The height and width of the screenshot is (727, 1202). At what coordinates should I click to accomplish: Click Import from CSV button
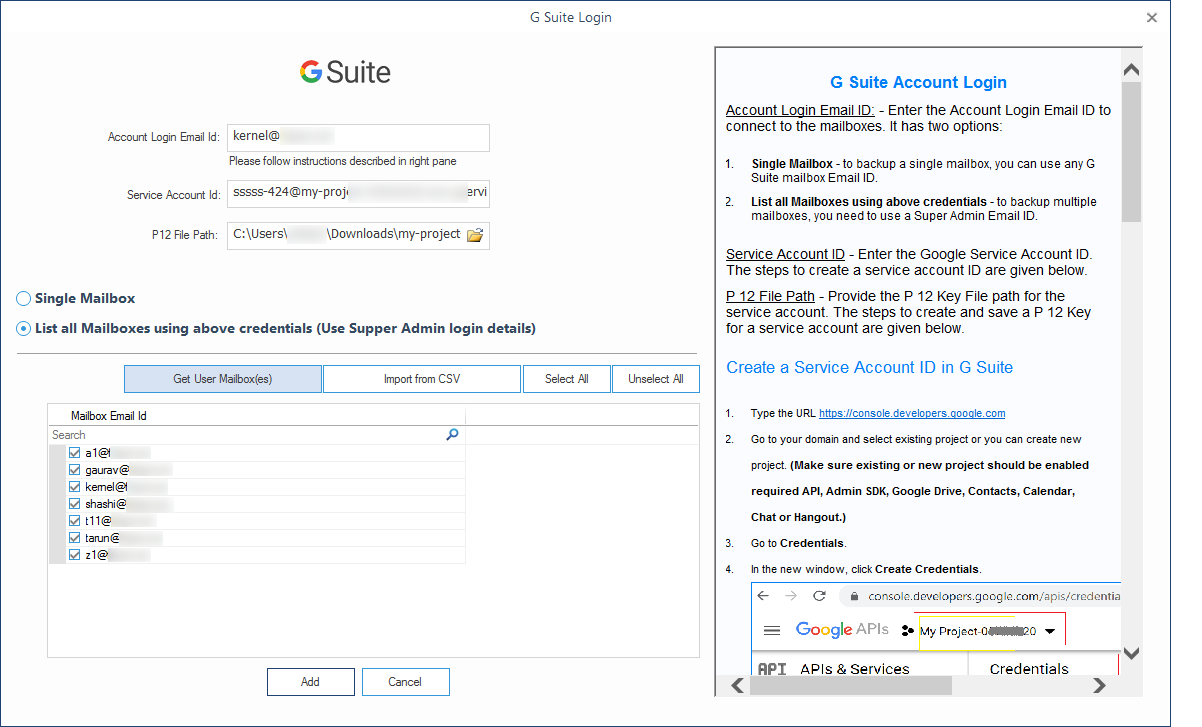[422, 379]
